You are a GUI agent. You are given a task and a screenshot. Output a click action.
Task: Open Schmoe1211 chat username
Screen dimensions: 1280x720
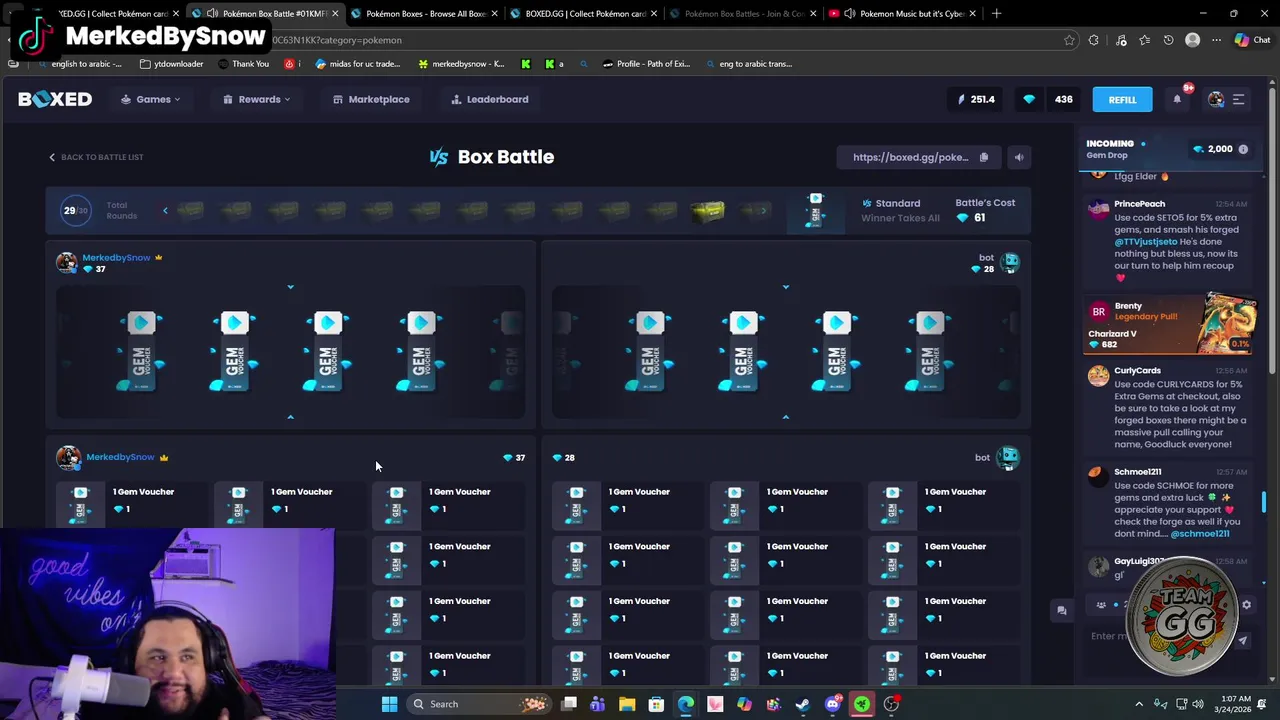point(1137,471)
